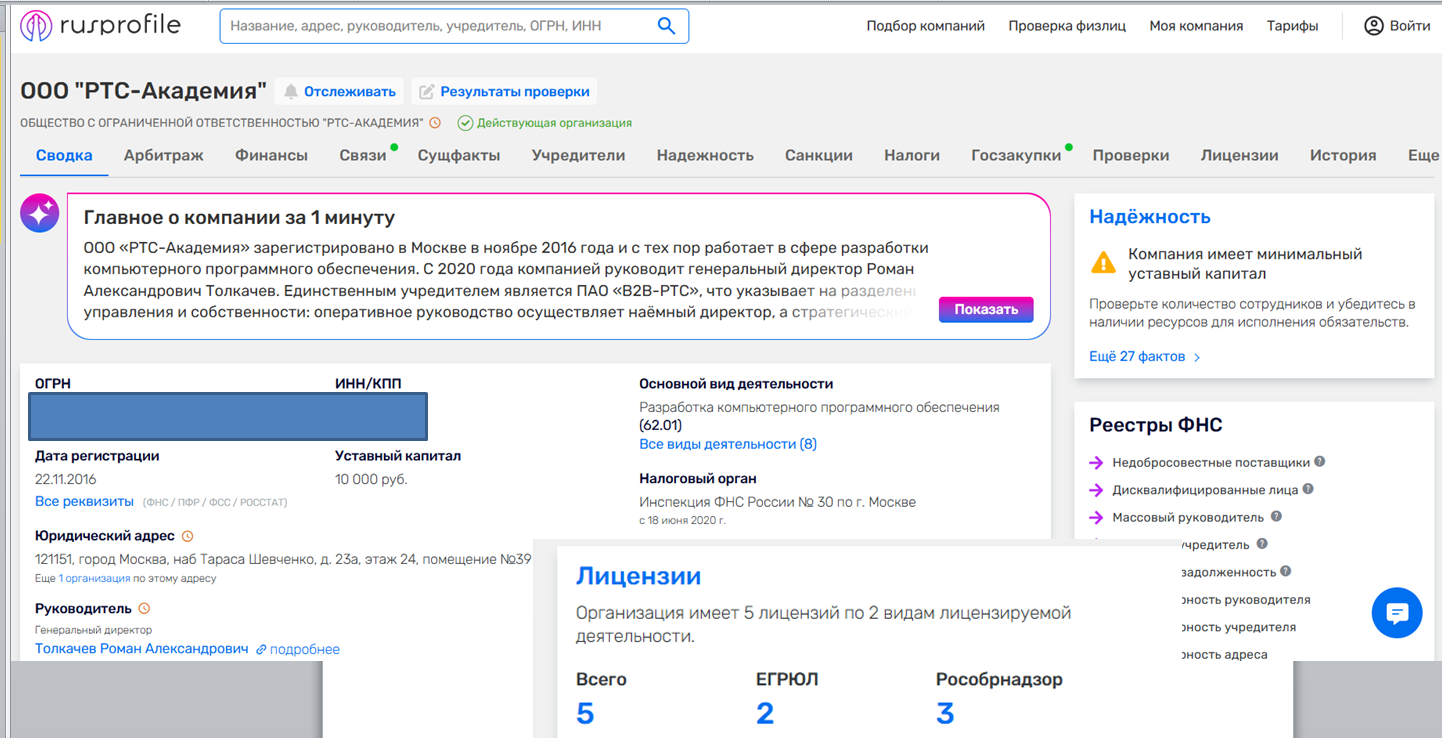Click help icon next to задолженность

1285,571
